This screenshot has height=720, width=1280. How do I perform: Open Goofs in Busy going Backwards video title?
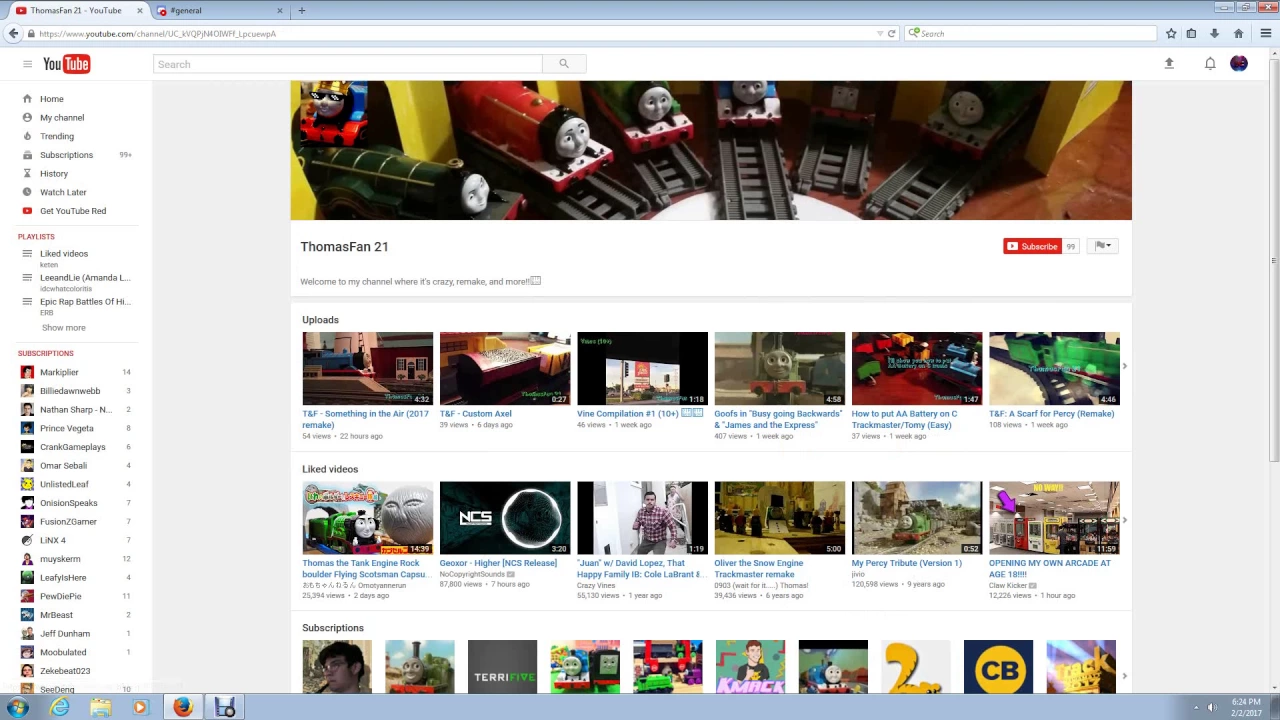tap(778, 419)
